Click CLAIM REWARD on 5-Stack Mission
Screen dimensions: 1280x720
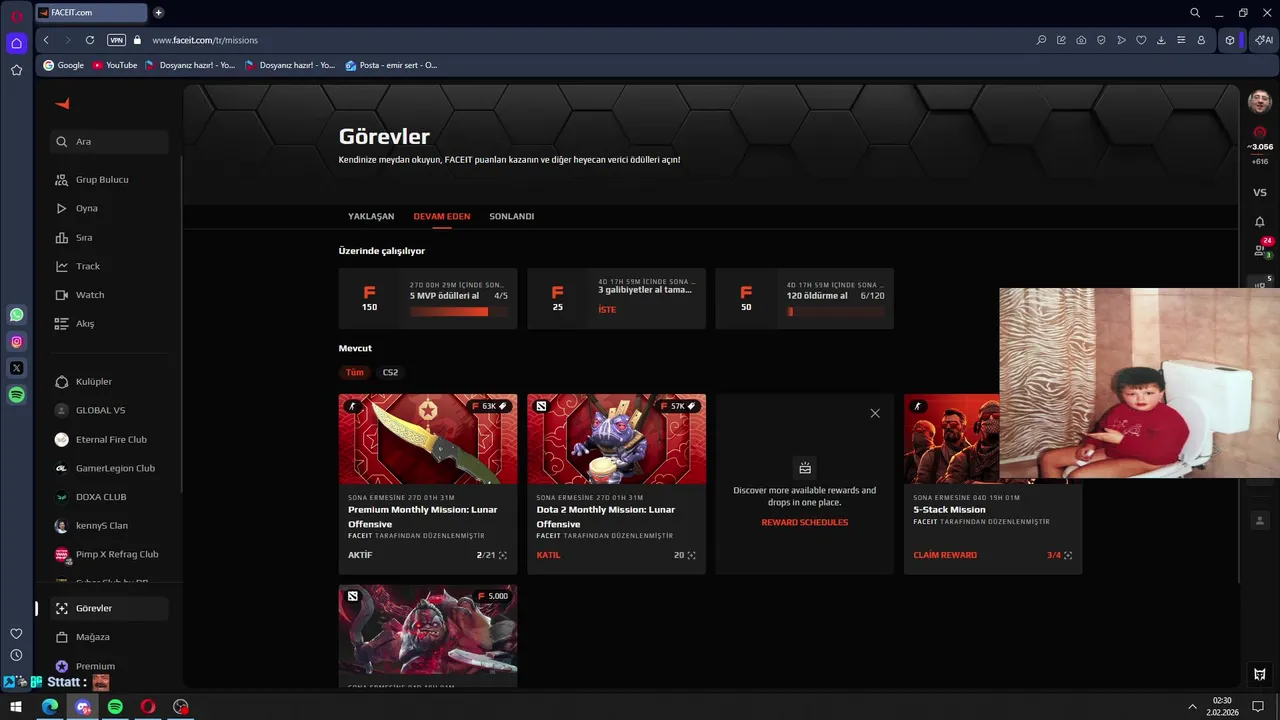(945, 555)
